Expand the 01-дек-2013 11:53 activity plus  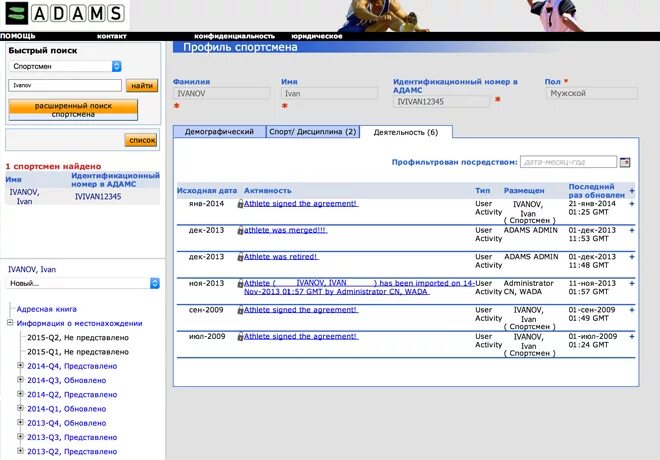(631, 230)
